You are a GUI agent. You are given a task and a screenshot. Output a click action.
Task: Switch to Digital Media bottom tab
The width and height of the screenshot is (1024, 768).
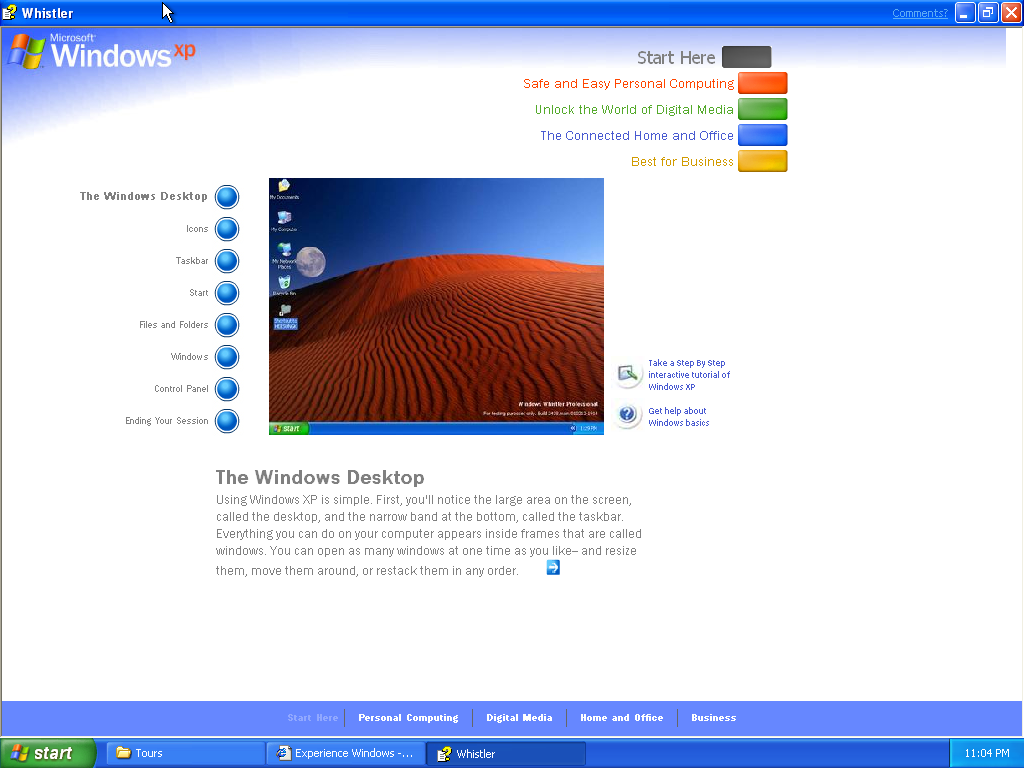pos(519,718)
